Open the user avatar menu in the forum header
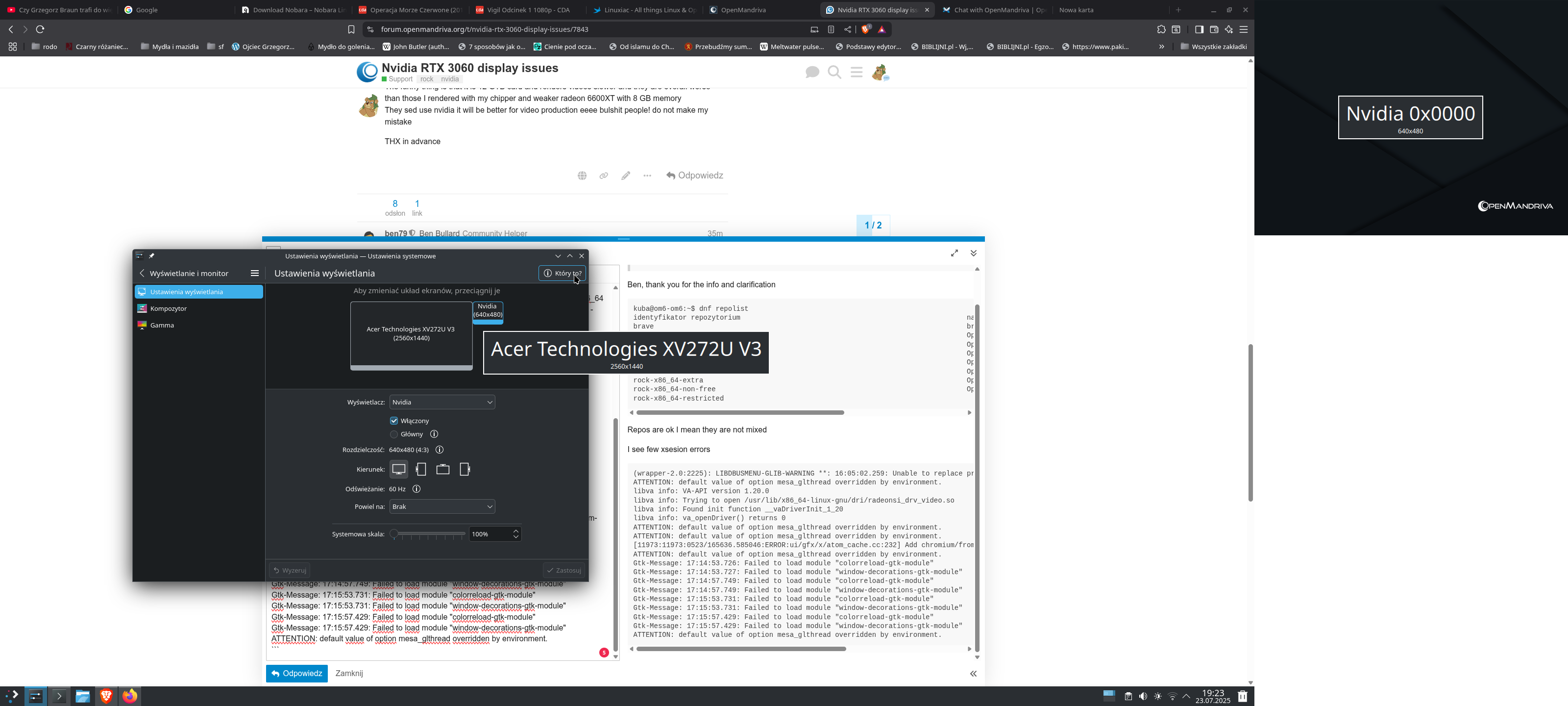1568x706 pixels. coord(880,73)
